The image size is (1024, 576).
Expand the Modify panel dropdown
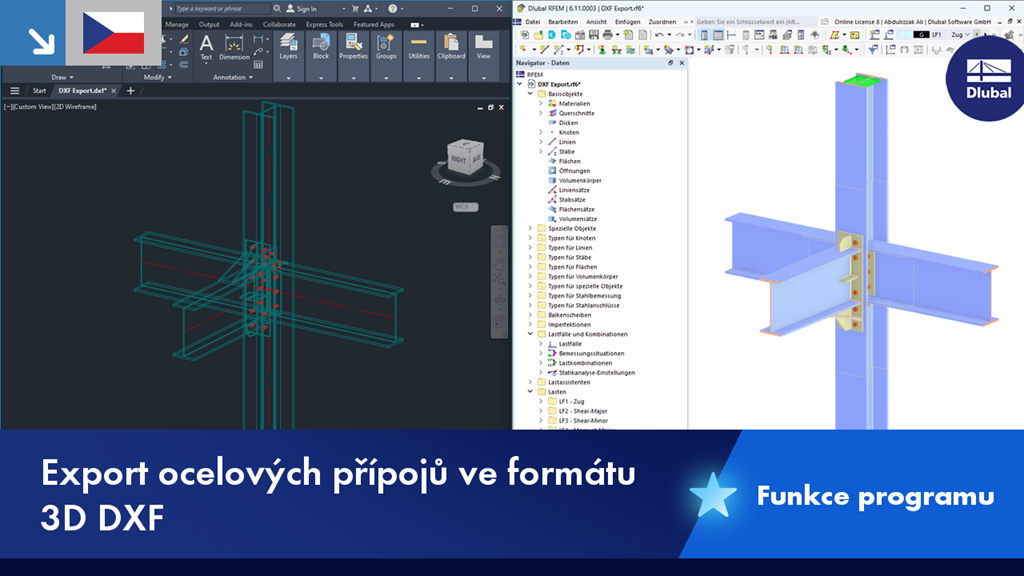coord(157,77)
